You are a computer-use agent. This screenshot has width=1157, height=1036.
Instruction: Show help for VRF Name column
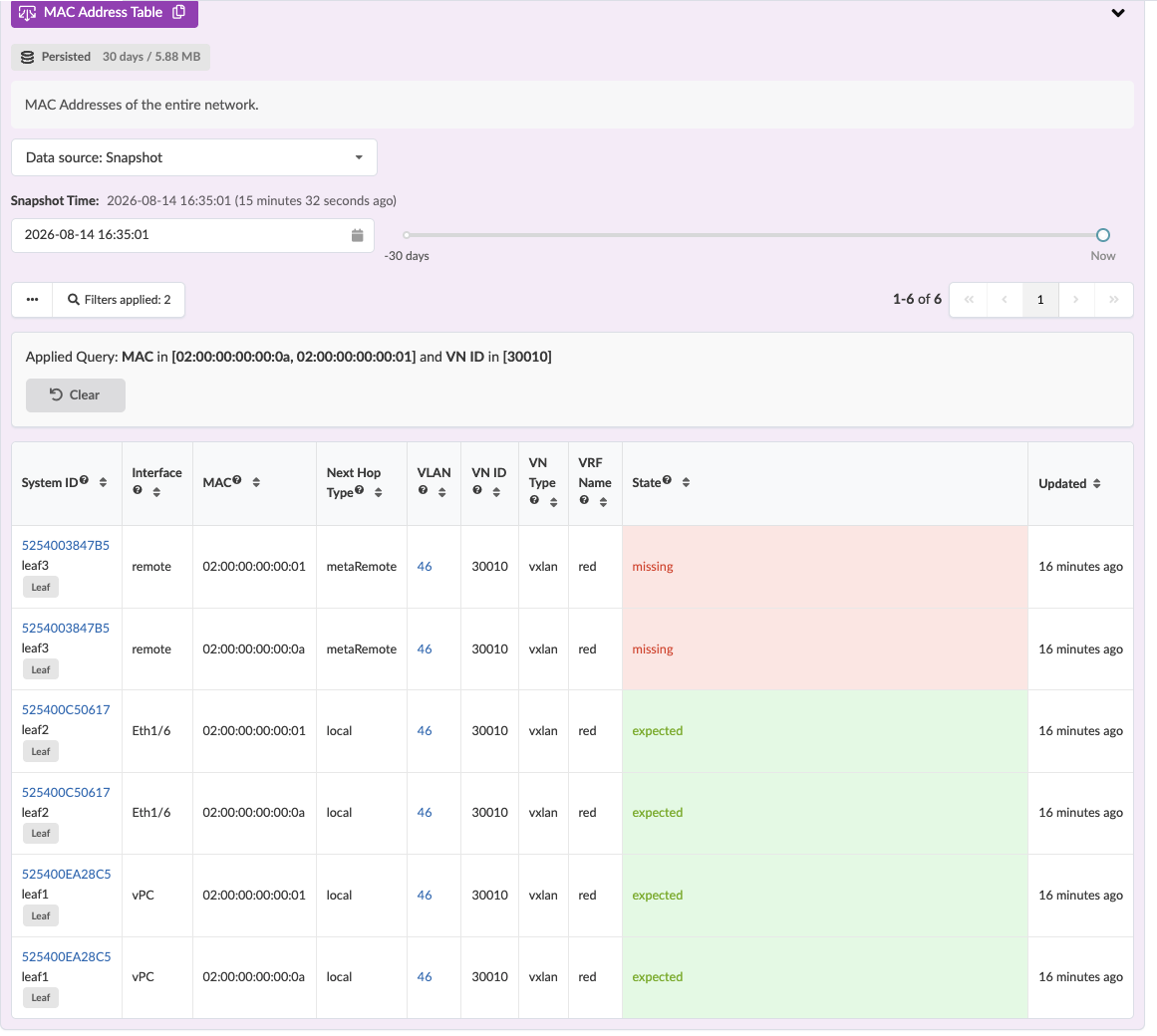tap(584, 500)
